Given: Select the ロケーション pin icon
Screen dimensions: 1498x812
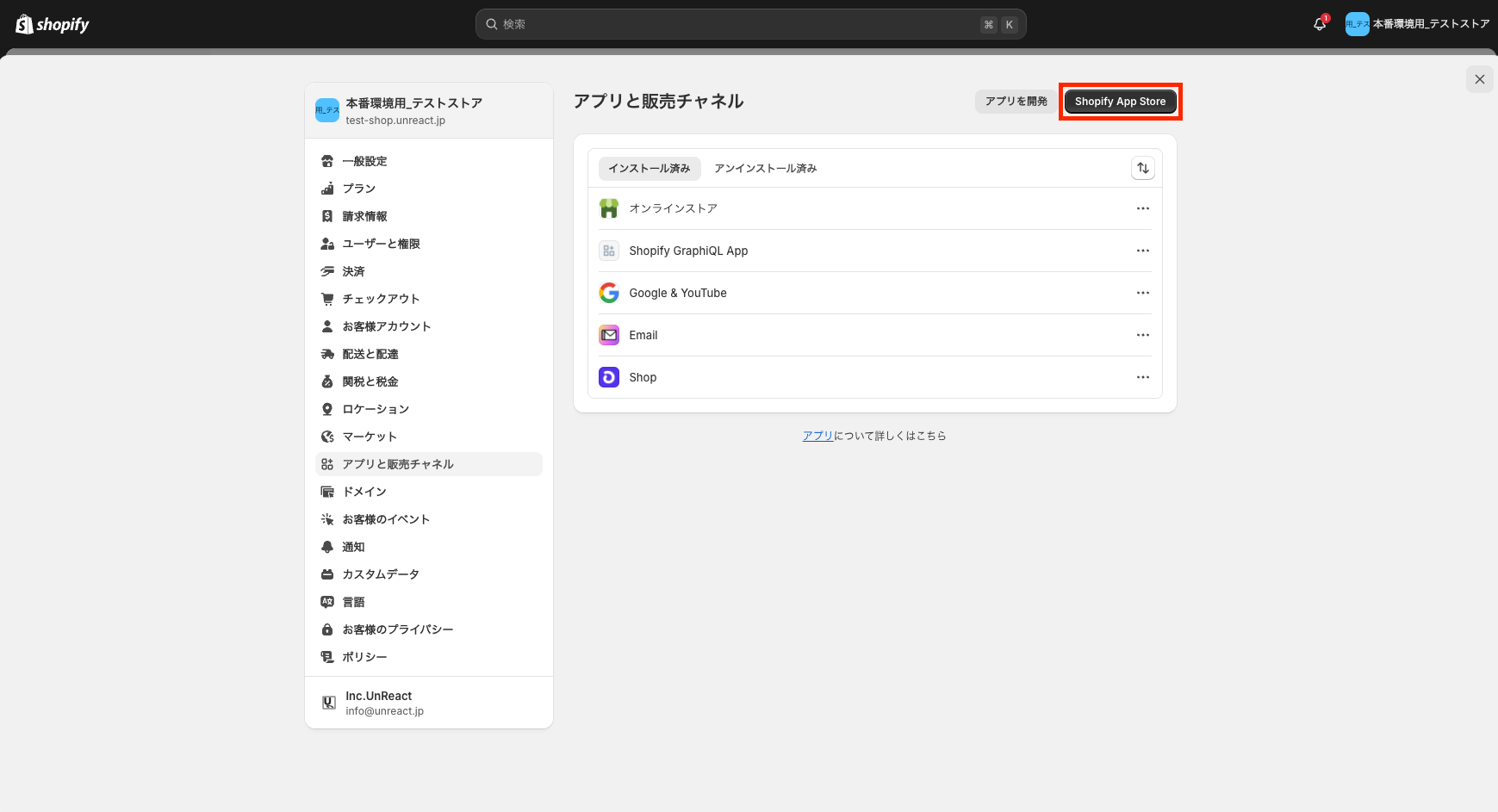Looking at the screenshot, I should pyautogui.click(x=327, y=408).
